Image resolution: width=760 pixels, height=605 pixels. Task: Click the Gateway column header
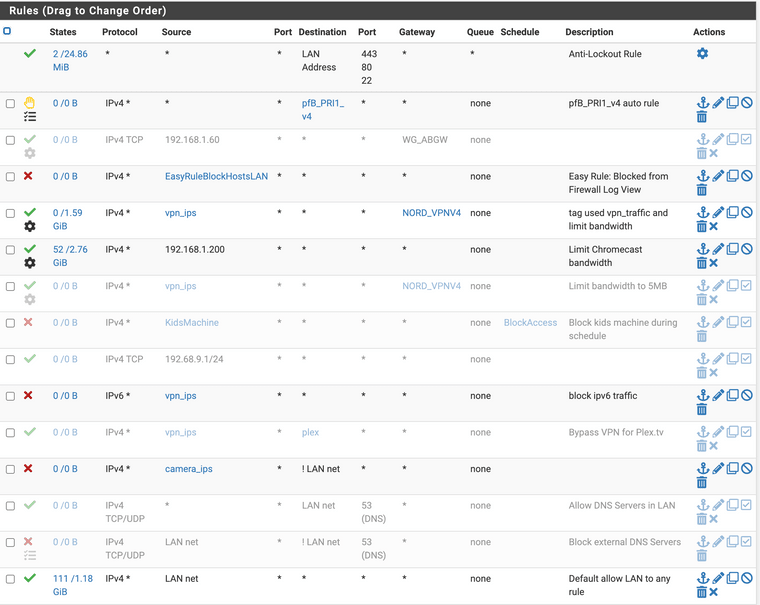coord(417,32)
